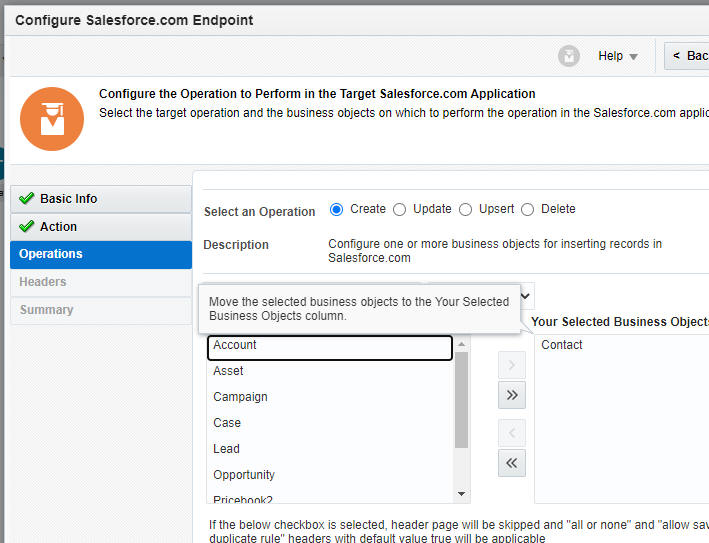
Task: Select Account in the business objects list
Action: click(330, 347)
